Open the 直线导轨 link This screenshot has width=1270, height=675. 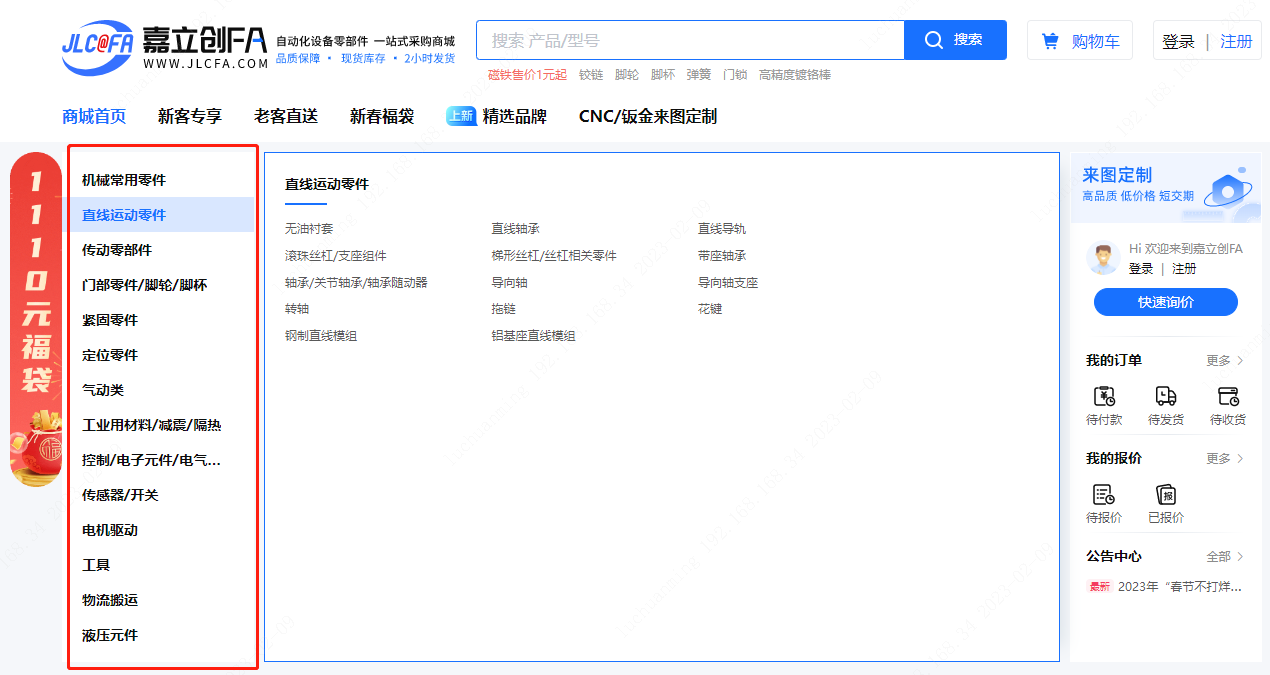(721, 229)
